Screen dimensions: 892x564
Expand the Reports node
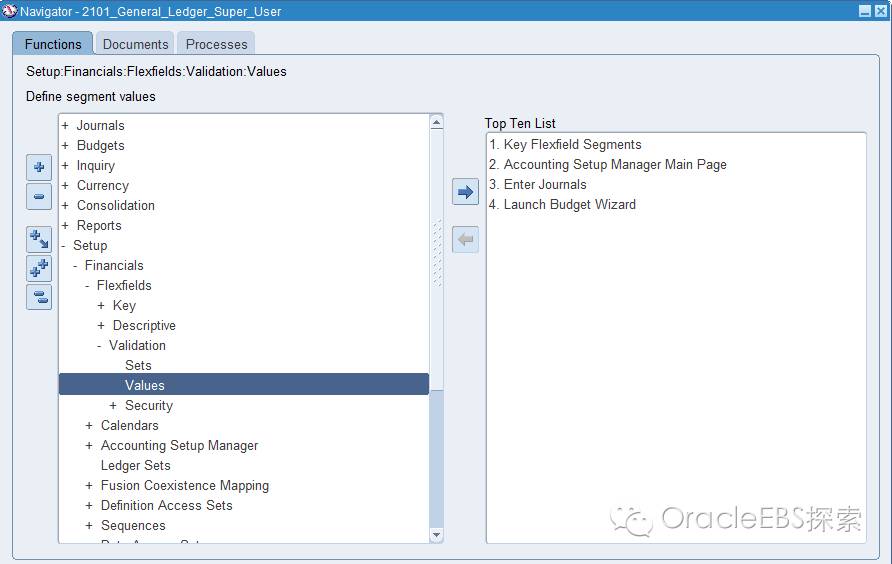click(65, 225)
